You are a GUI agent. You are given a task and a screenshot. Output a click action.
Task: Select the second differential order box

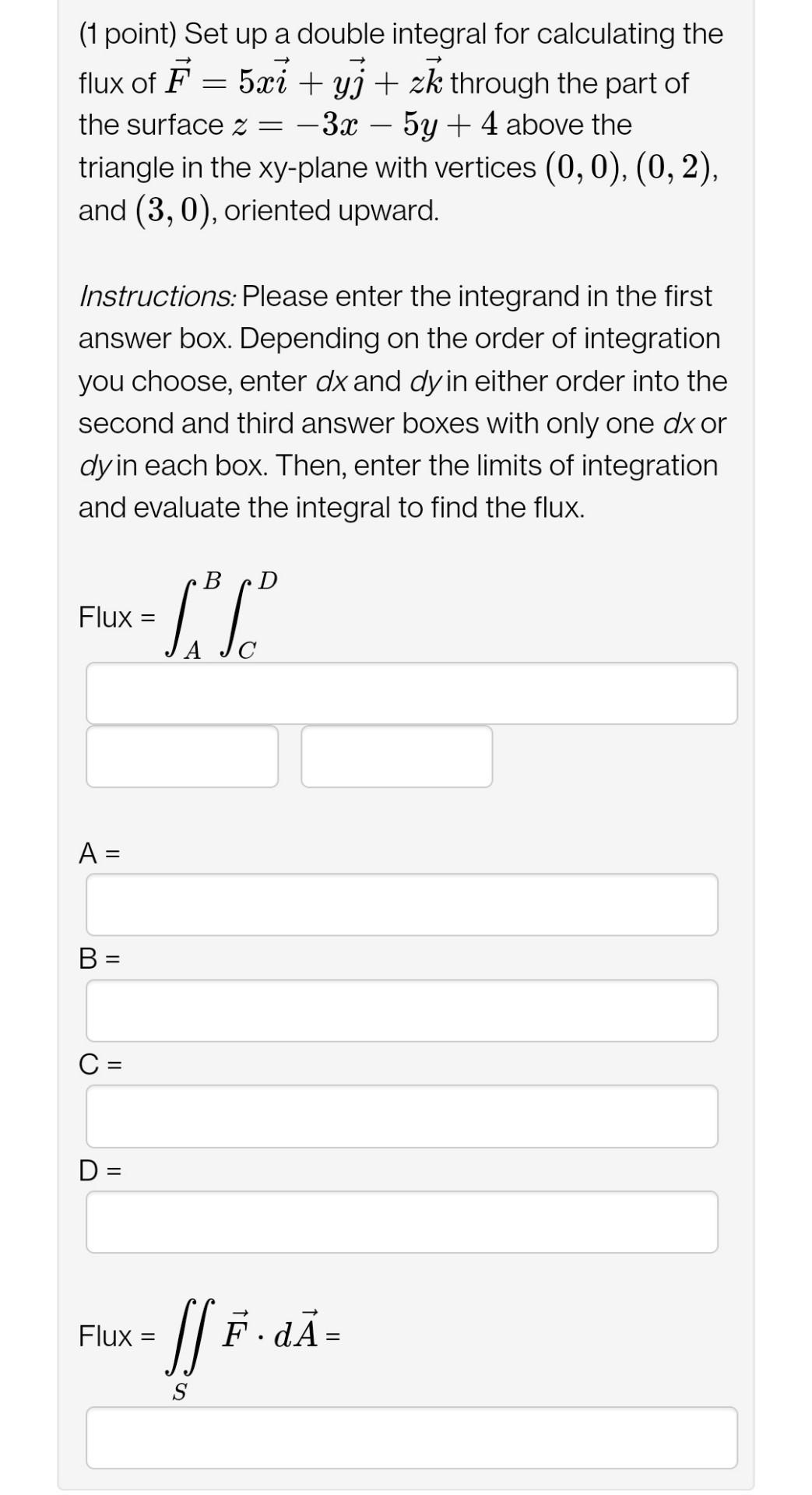click(x=398, y=756)
